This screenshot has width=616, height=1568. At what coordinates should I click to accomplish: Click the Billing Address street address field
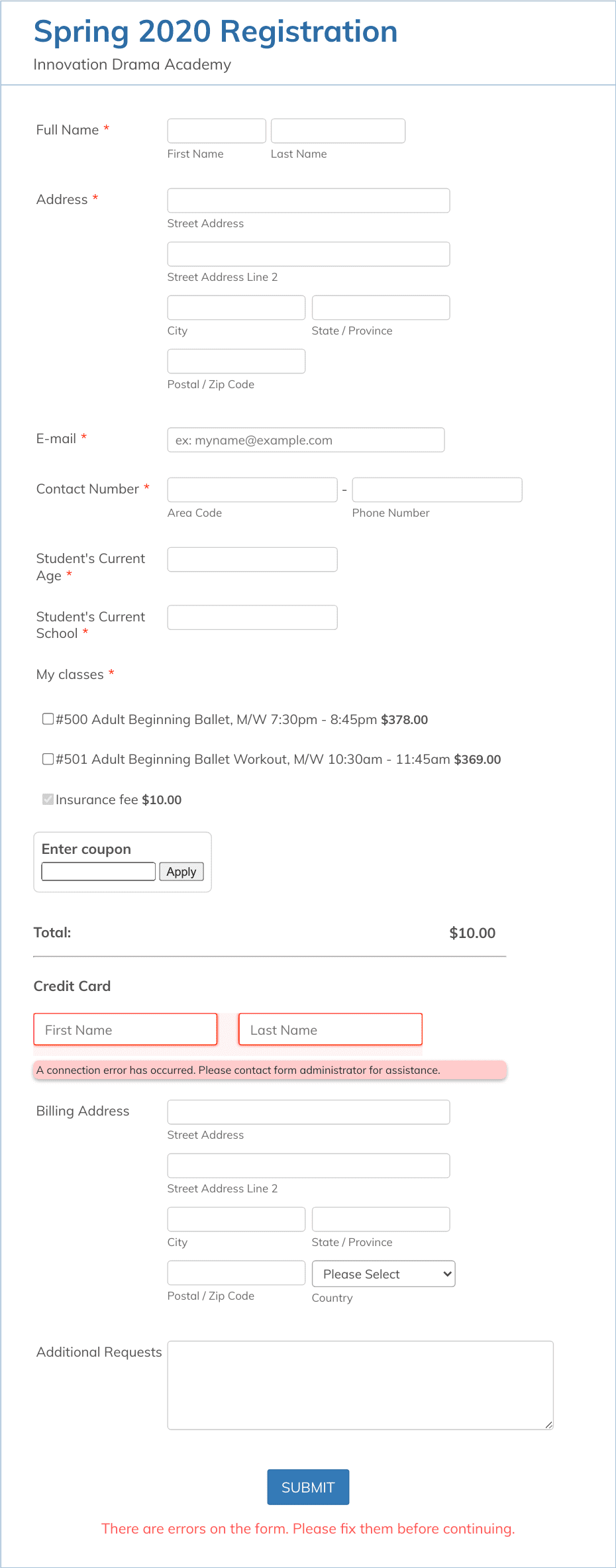click(309, 1112)
